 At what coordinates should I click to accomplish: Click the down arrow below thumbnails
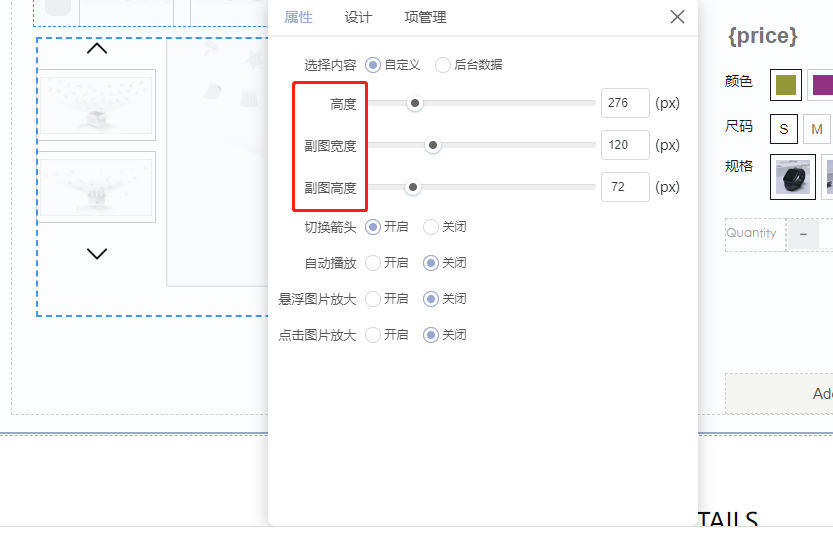coord(97,254)
